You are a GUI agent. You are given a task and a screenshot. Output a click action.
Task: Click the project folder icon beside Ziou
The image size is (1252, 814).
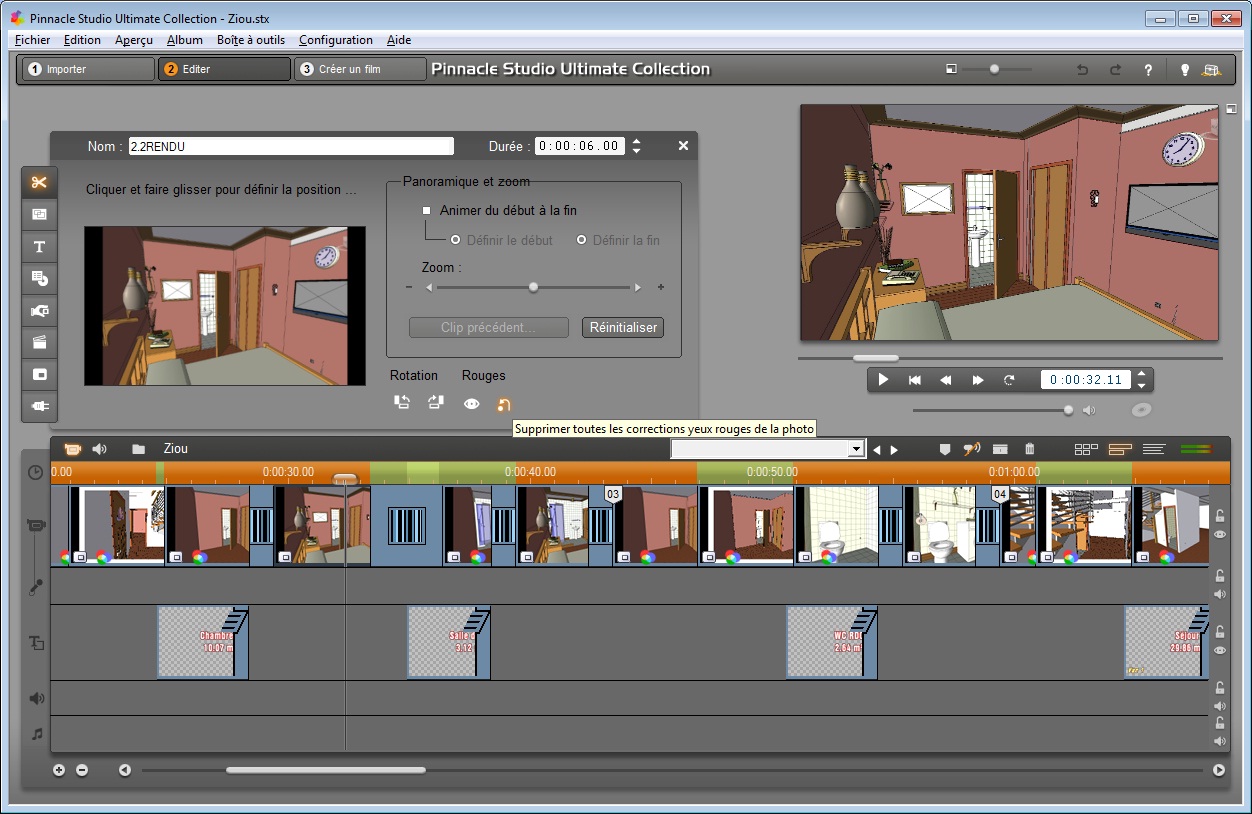[138, 449]
